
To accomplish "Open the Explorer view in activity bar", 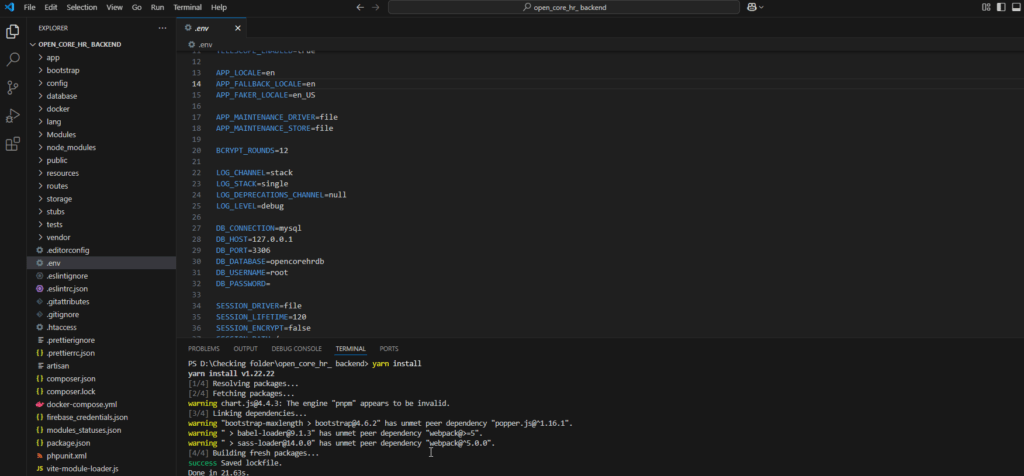I will (x=12, y=31).
